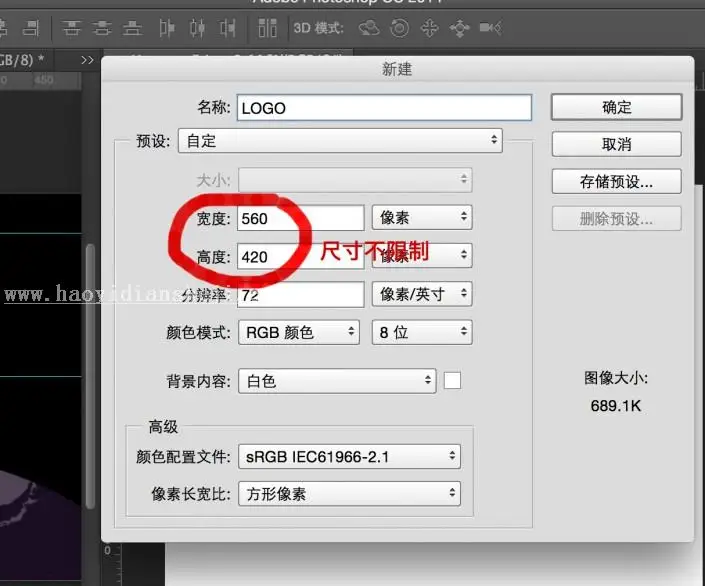Open the 像素长宽比 dropdown showing 方形像素
705x586 pixels.
pyautogui.click(x=349, y=494)
